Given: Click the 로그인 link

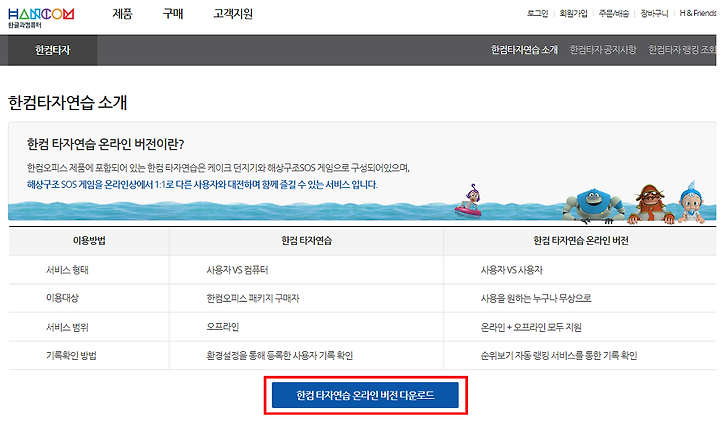Looking at the screenshot, I should (x=537, y=13).
